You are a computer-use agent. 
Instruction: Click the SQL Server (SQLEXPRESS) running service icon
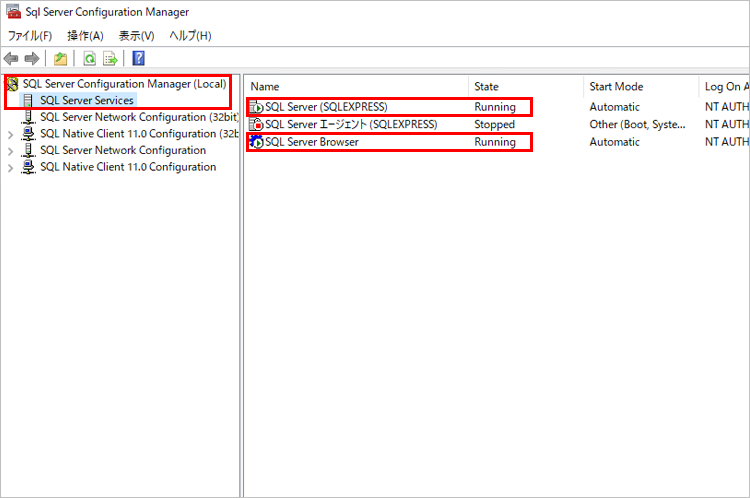(256, 107)
